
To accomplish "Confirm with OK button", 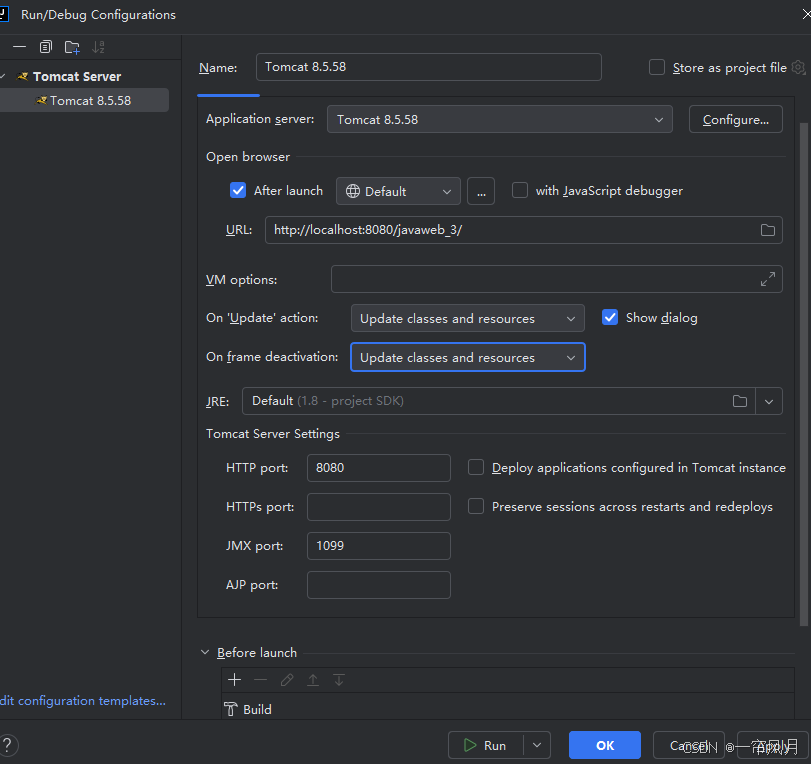I will (x=605, y=745).
